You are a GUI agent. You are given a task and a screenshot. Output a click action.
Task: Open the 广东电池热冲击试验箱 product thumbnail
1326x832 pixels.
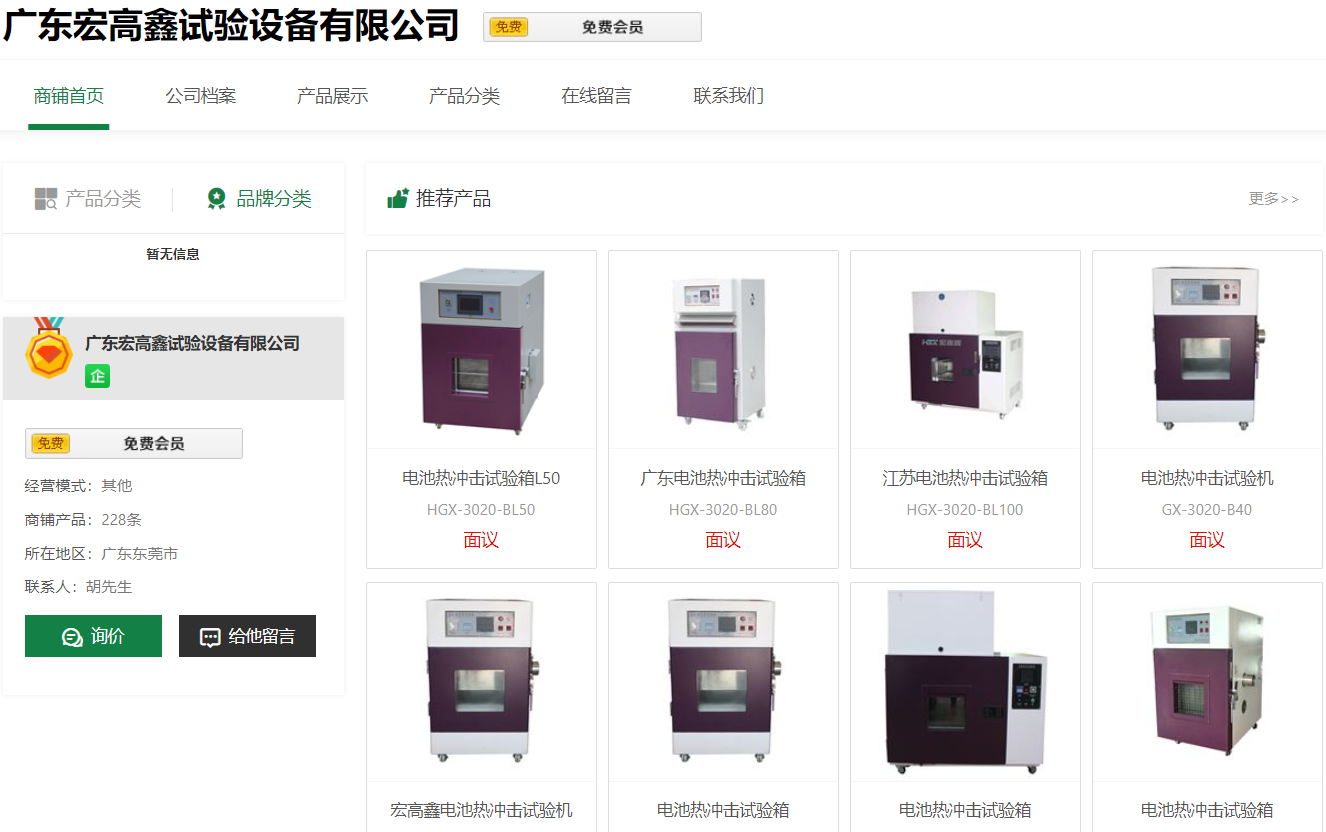click(723, 350)
